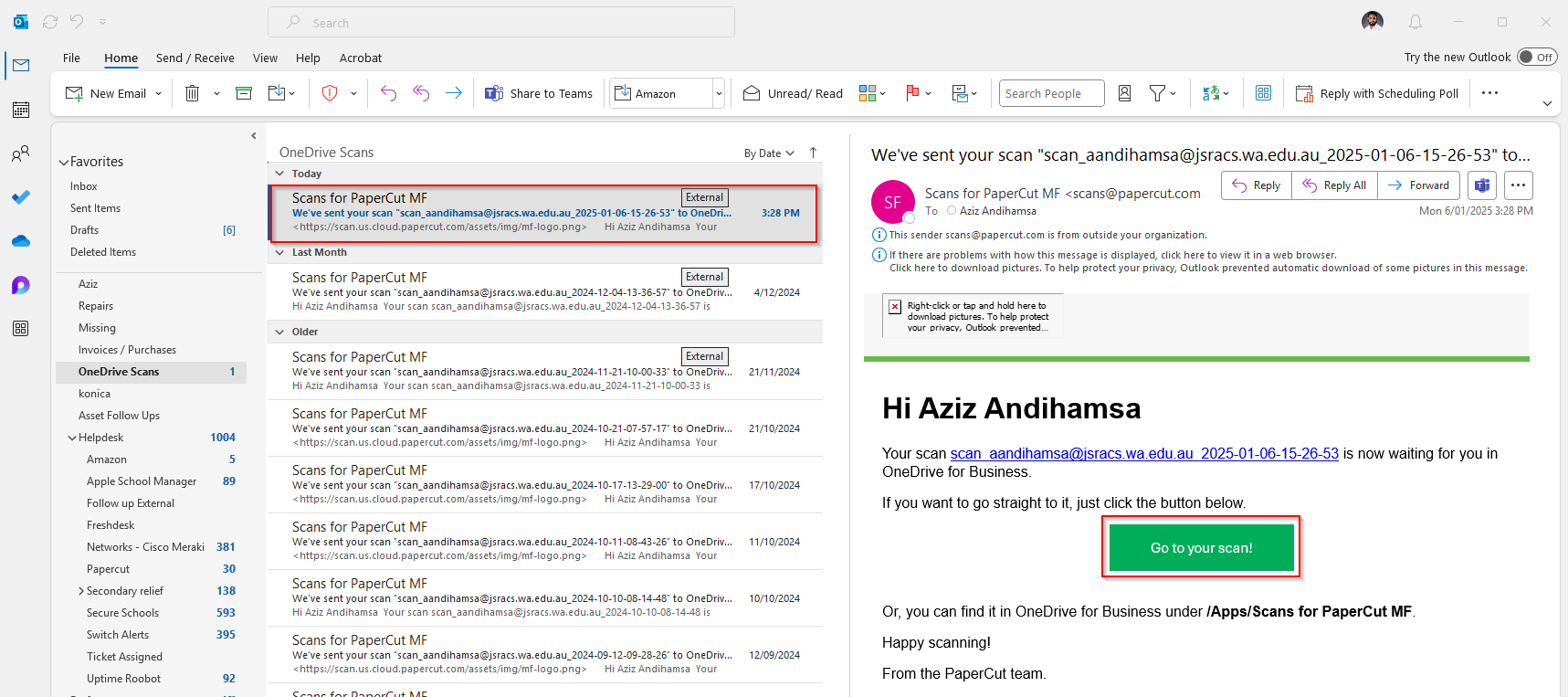The image size is (1568, 697).
Task: Collapse the Last Month message group
Action: pos(280,253)
